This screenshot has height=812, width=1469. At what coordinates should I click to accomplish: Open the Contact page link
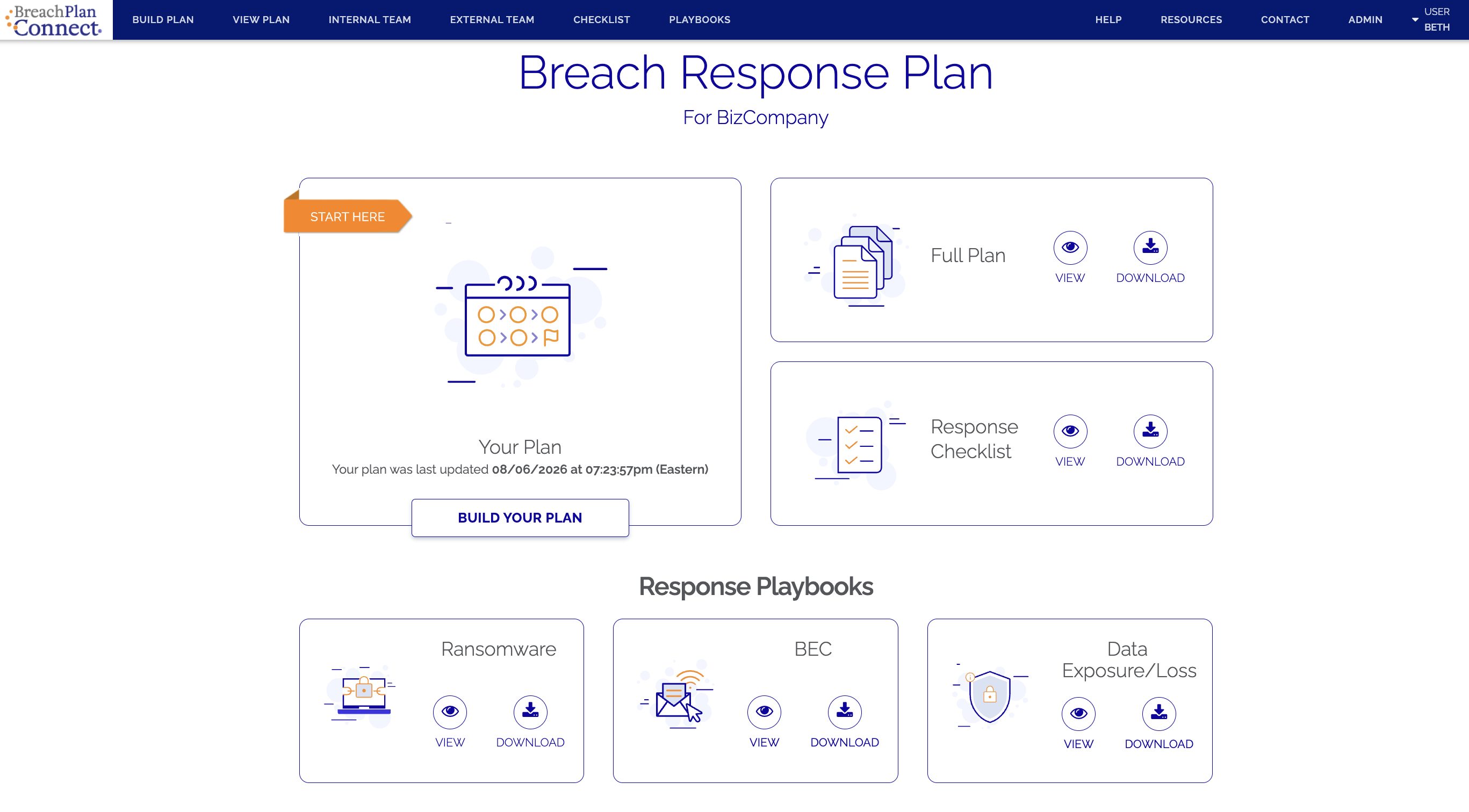point(1285,20)
